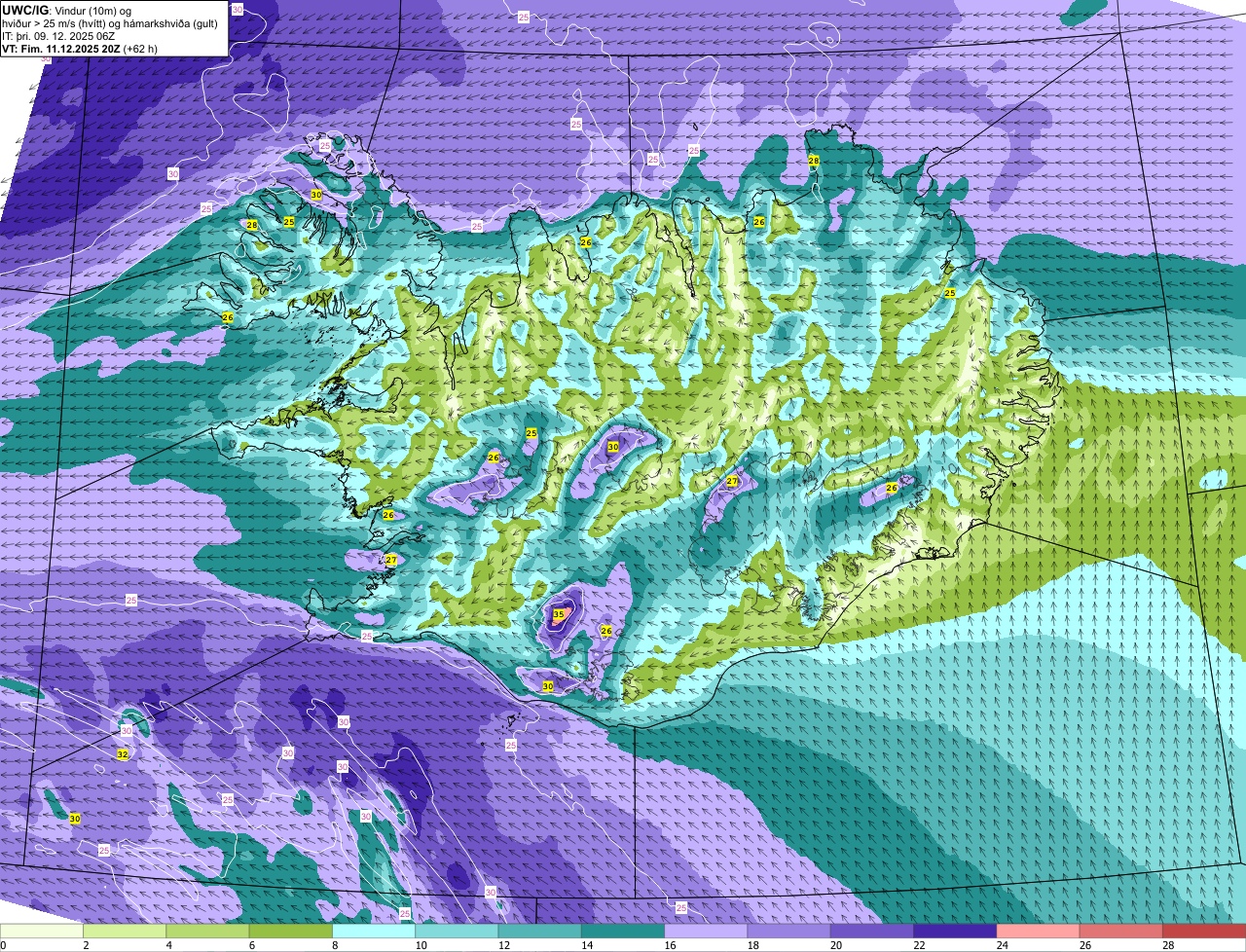Click the 14–16 dark teal legend swatch

623,932
